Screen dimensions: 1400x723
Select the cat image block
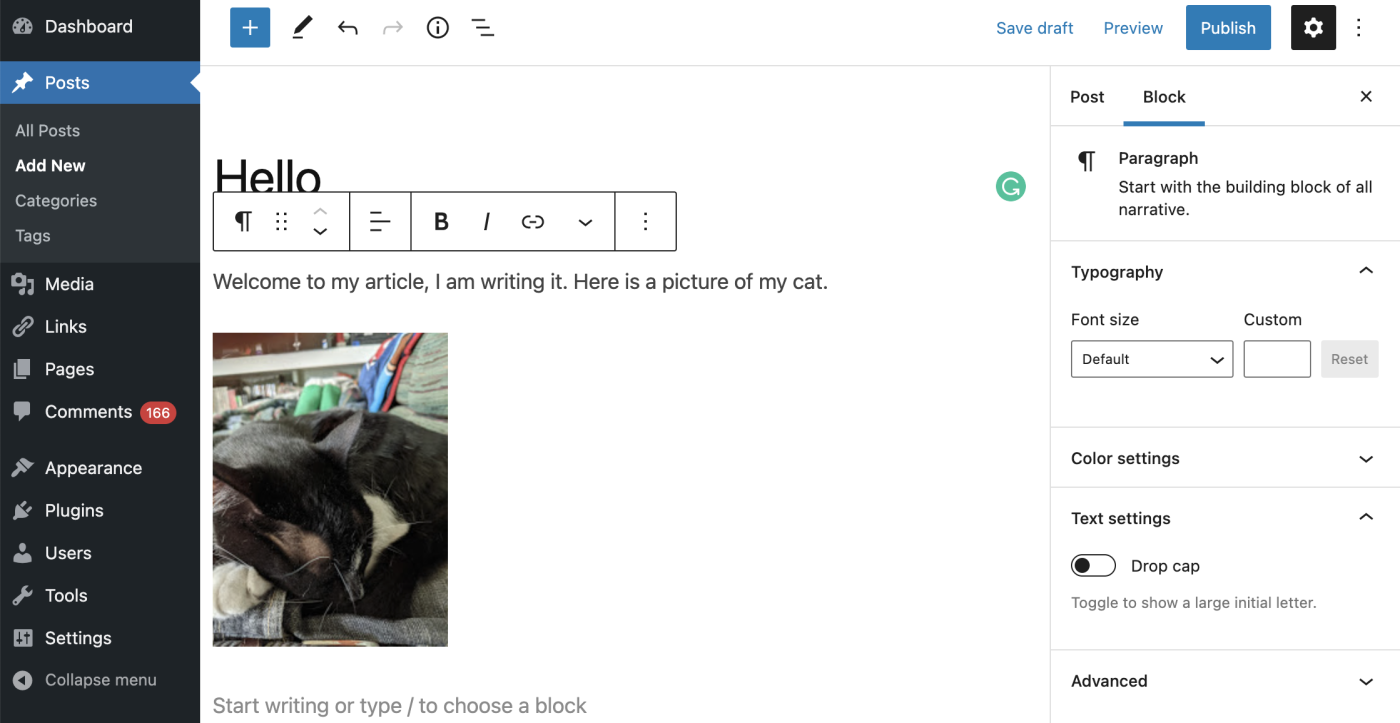click(x=330, y=489)
